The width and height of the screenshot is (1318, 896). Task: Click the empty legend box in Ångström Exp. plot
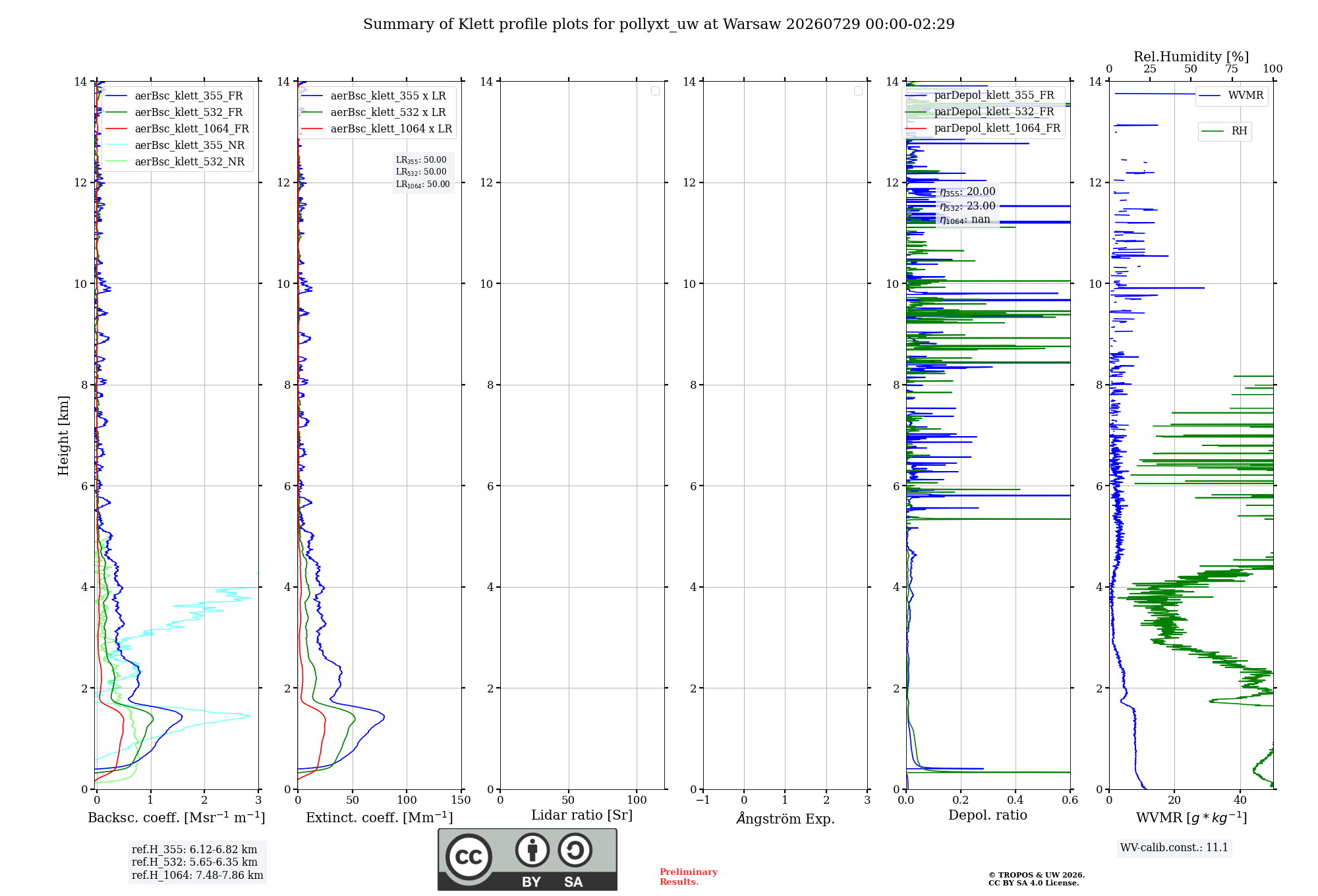pyautogui.click(x=858, y=91)
